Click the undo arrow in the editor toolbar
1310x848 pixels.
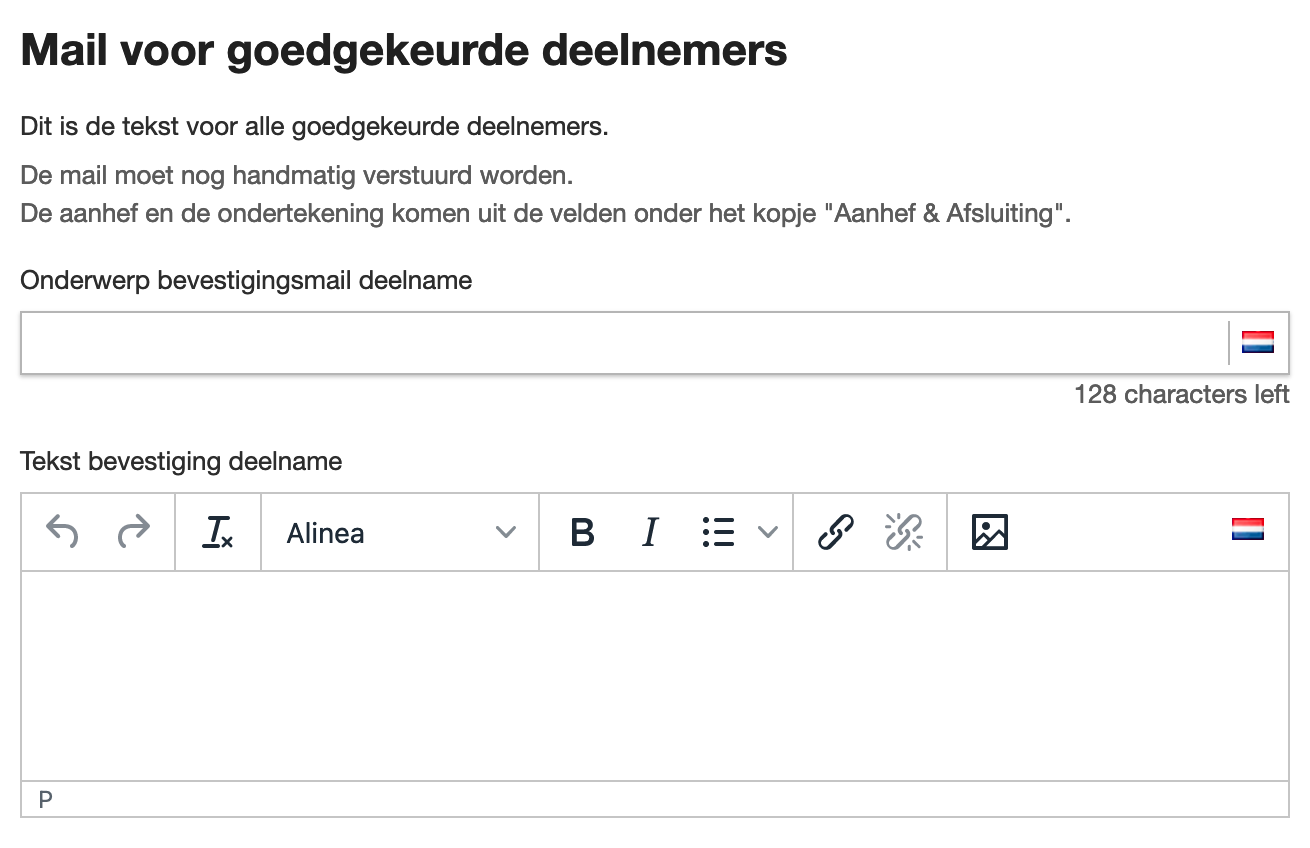tap(62, 532)
